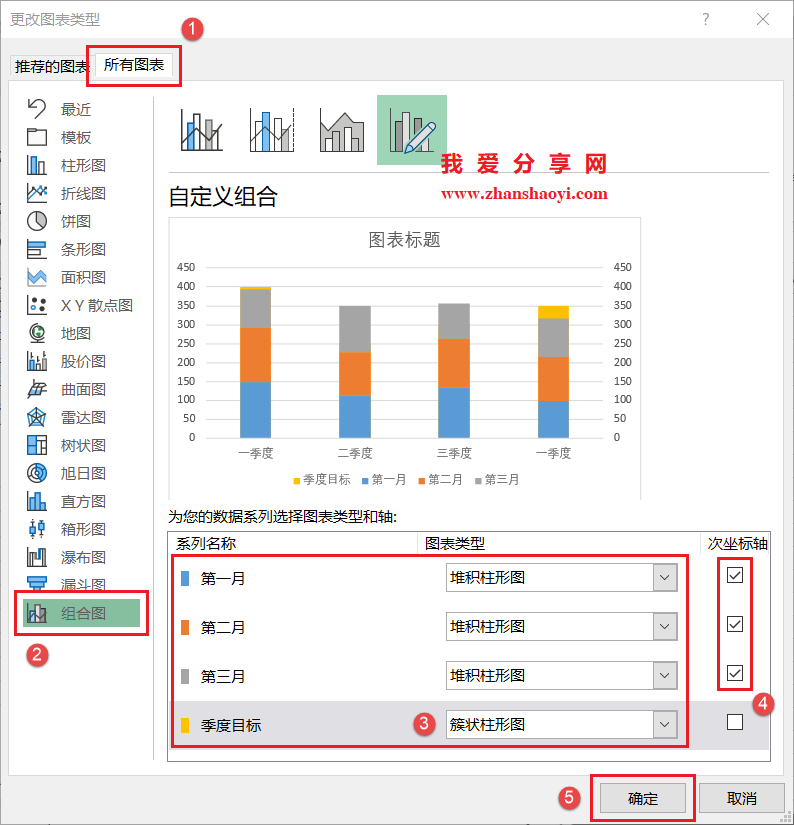Pick the custom combination subtype icon

coord(412,130)
